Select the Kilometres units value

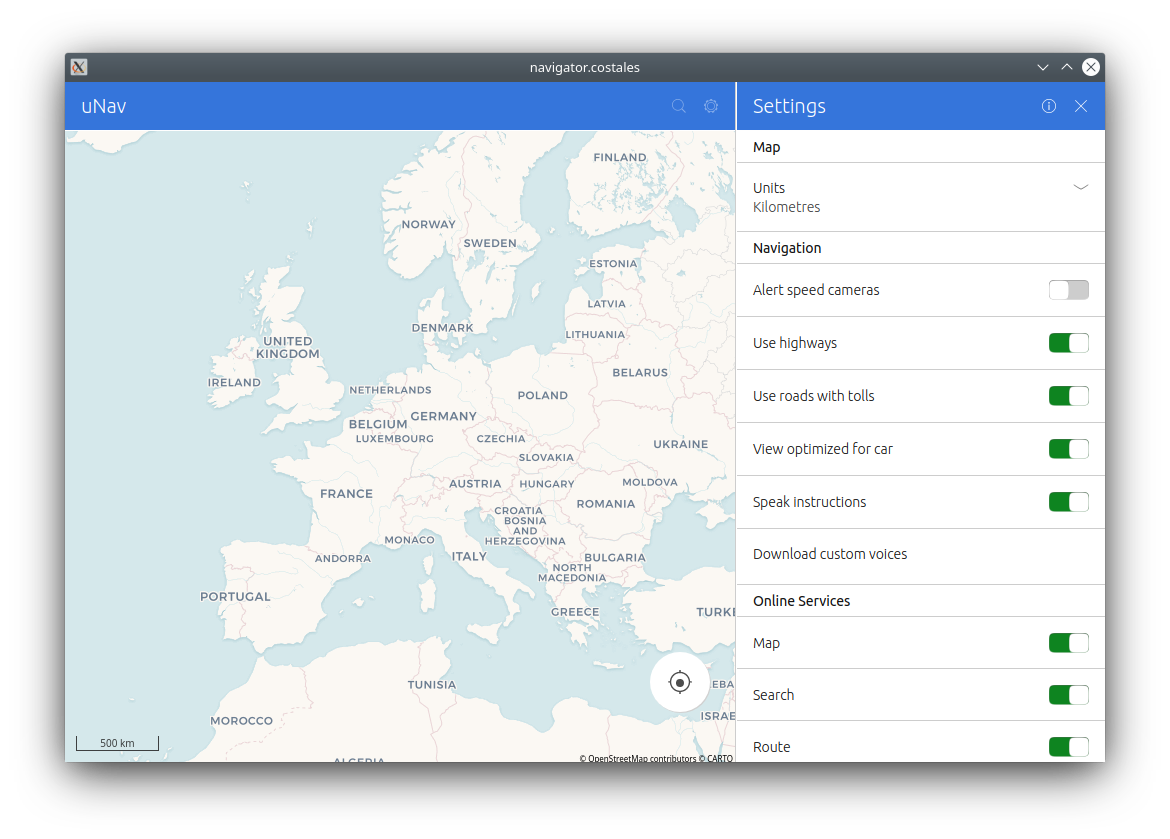coord(786,207)
